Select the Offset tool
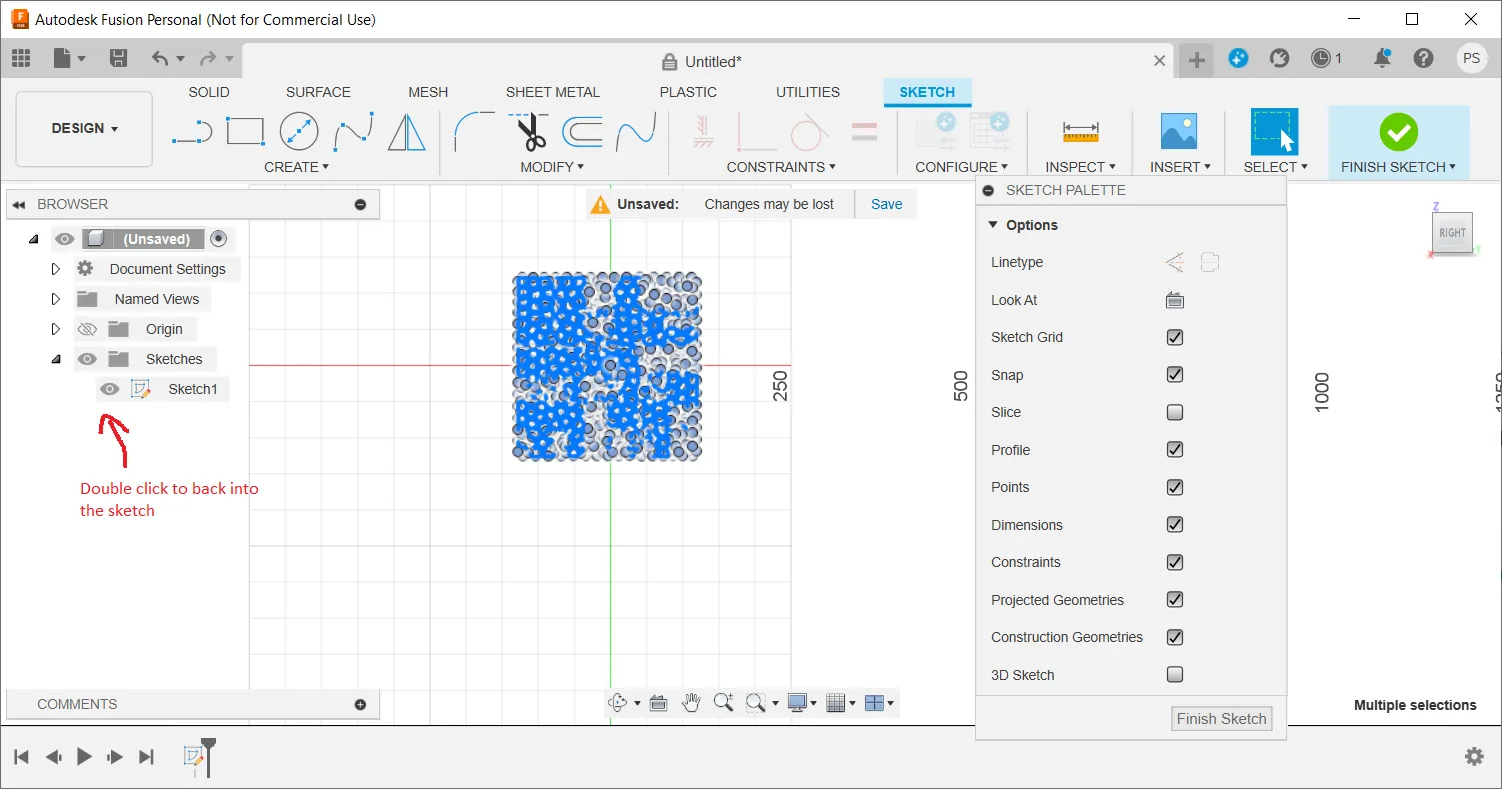Screen dimensions: 1502x789 tap(582, 131)
